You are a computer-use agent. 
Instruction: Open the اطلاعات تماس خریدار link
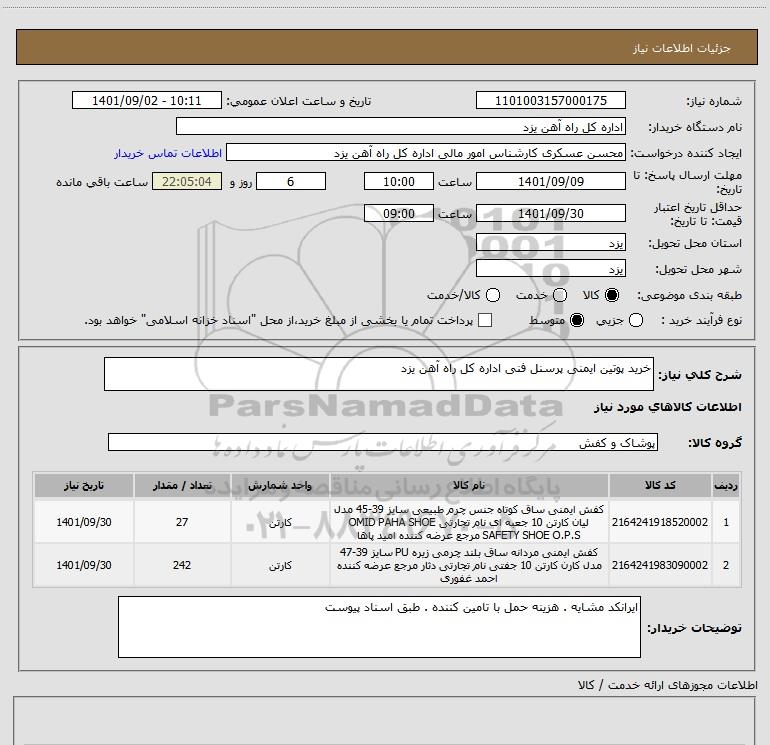point(168,153)
